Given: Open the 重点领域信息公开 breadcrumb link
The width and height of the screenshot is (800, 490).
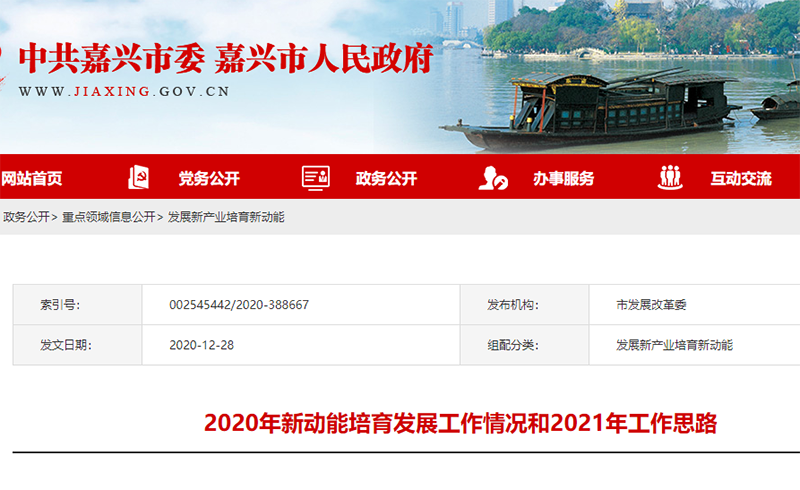Looking at the screenshot, I should 108,217.
